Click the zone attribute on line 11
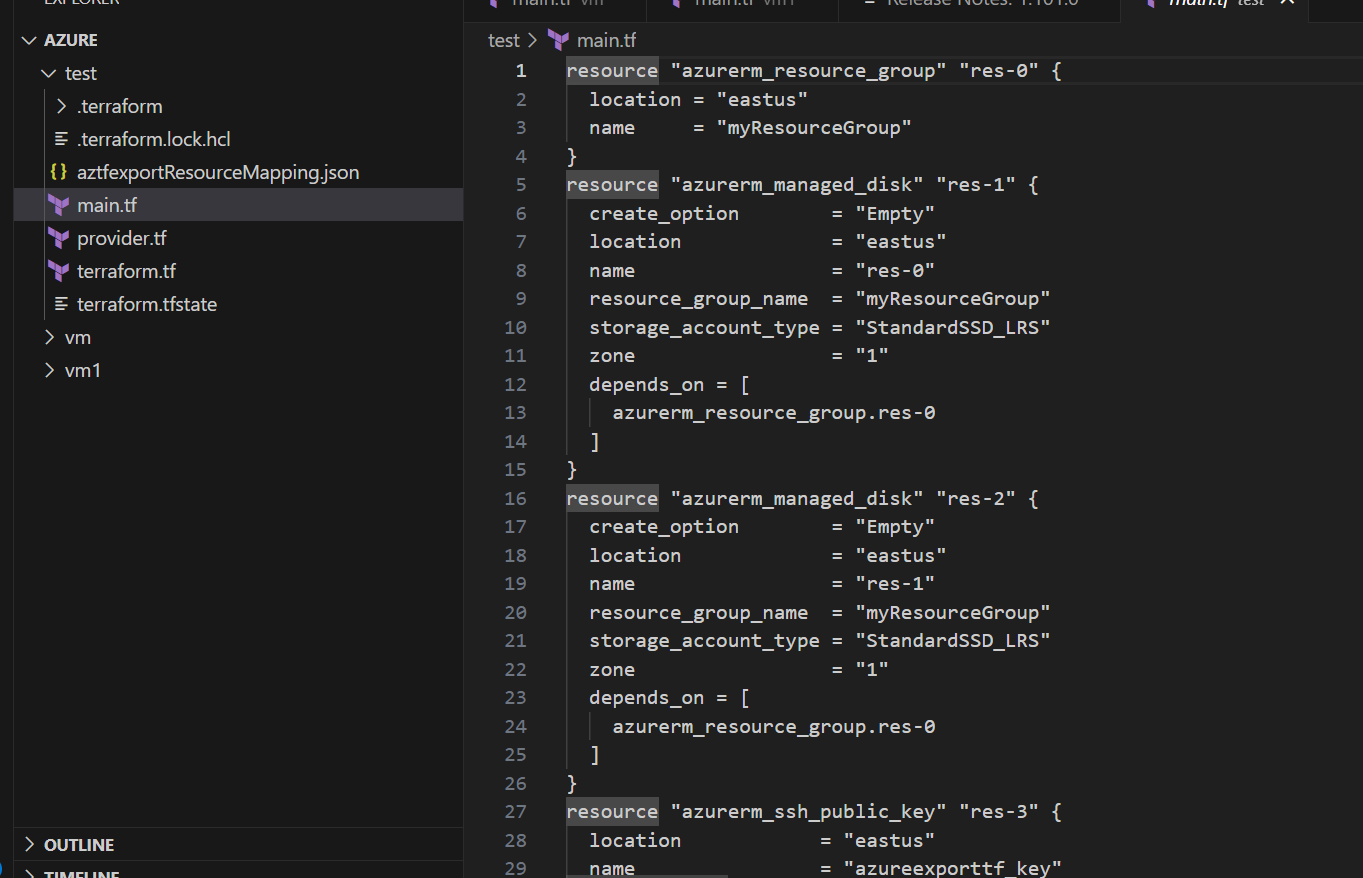1363x878 pixels. pyautogui.click(x=612, y=355)
